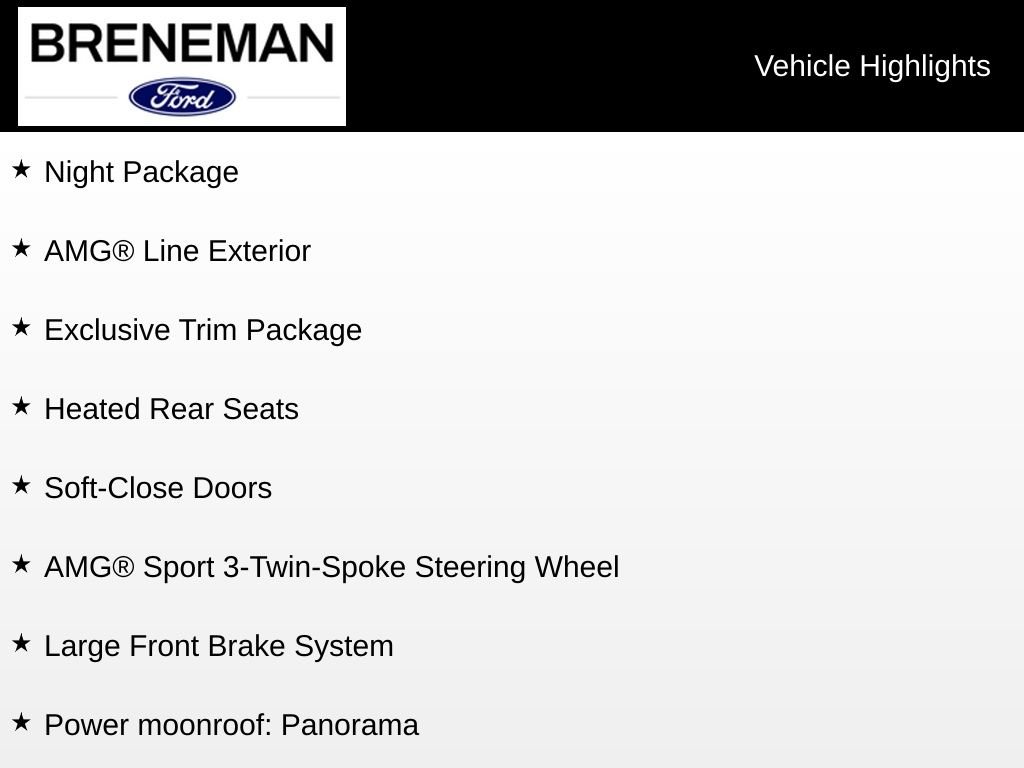Screen dimensions: 1024x768
Task: Select the Soft-Close Doors text
Action: pos(158,488)
